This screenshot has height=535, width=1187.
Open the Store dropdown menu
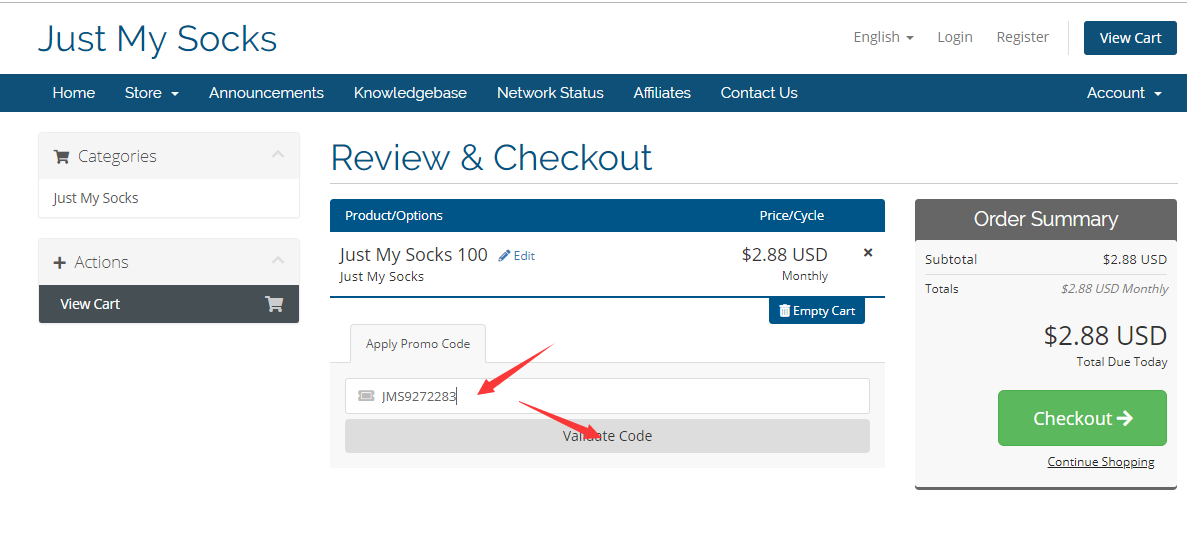coord(151,93)
